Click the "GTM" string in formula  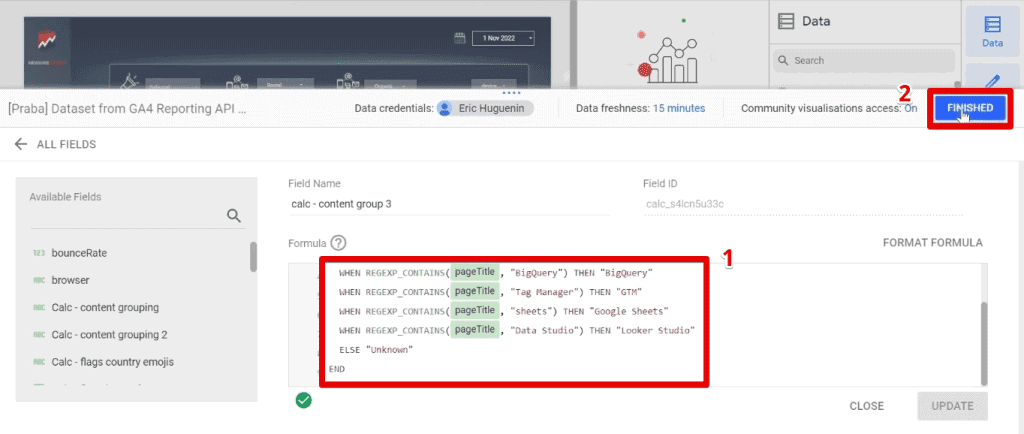point(629,292)
